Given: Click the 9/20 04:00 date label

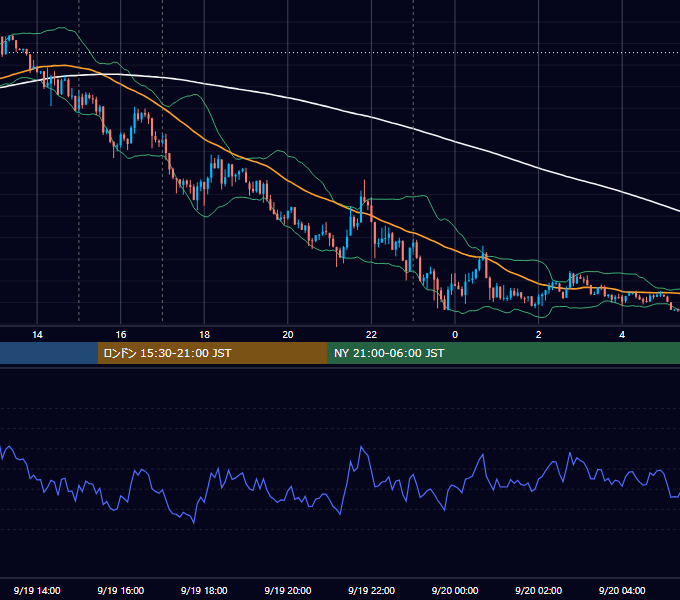Looking at the screenshot, I should [622, 590].
